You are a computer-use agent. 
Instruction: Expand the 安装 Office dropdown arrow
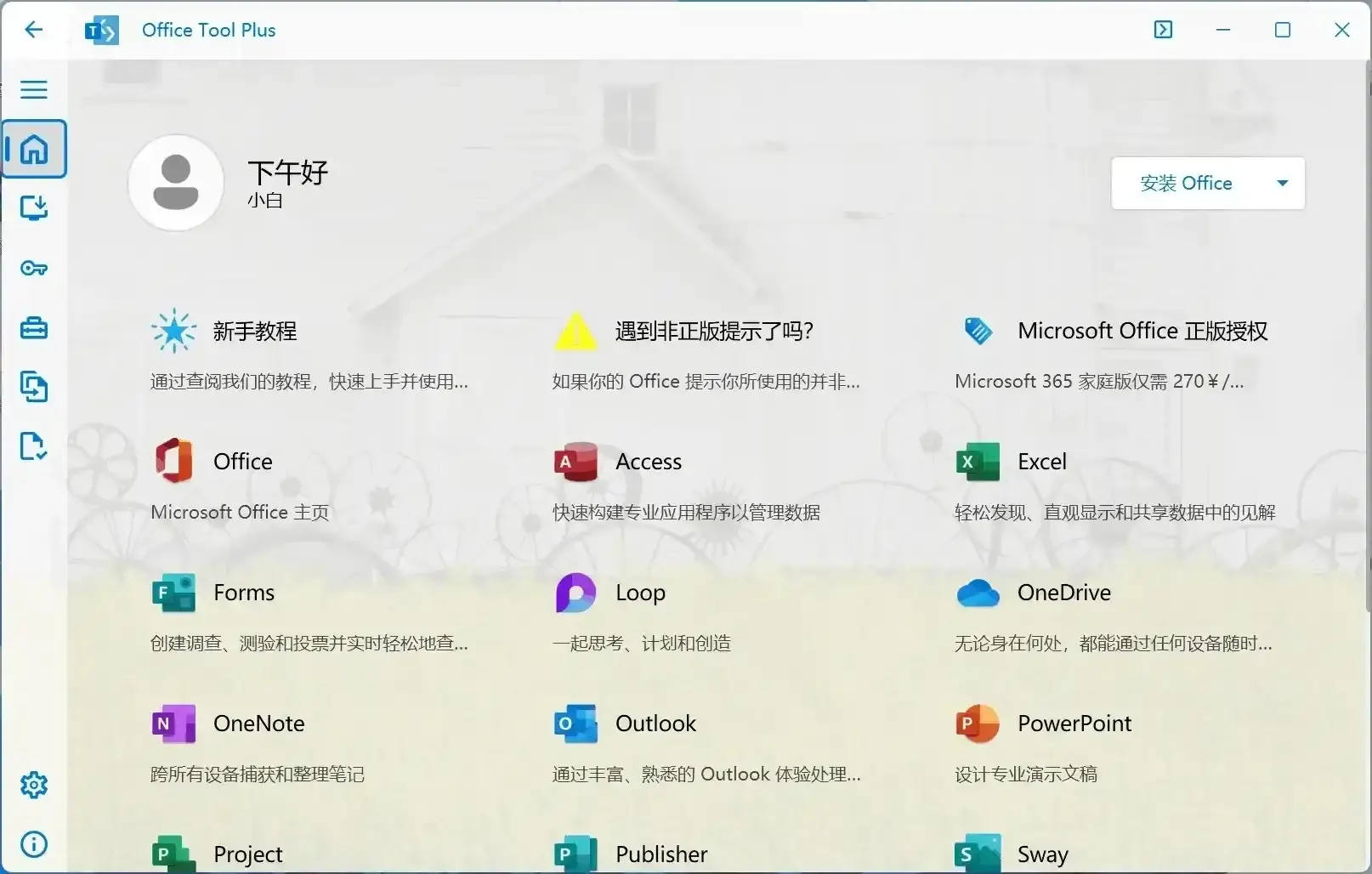pyautogui.click(x=1282, y=183)
